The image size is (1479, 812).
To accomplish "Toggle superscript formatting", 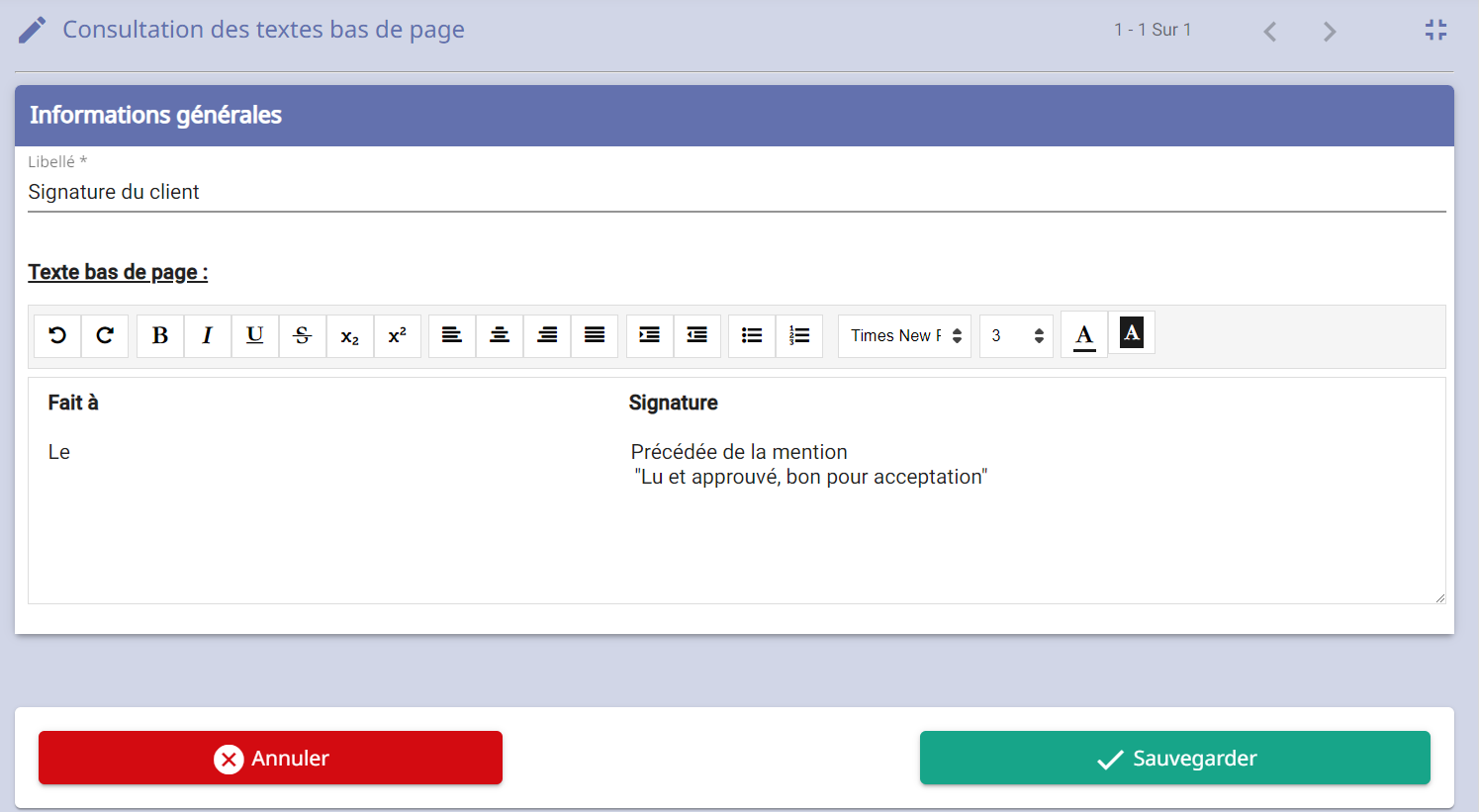I will click(398, 335).
